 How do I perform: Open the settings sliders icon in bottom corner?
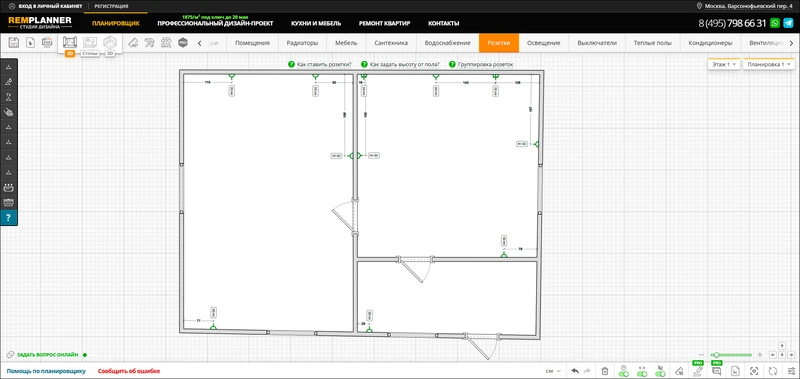pyautogui.click(x=791, y=371)
